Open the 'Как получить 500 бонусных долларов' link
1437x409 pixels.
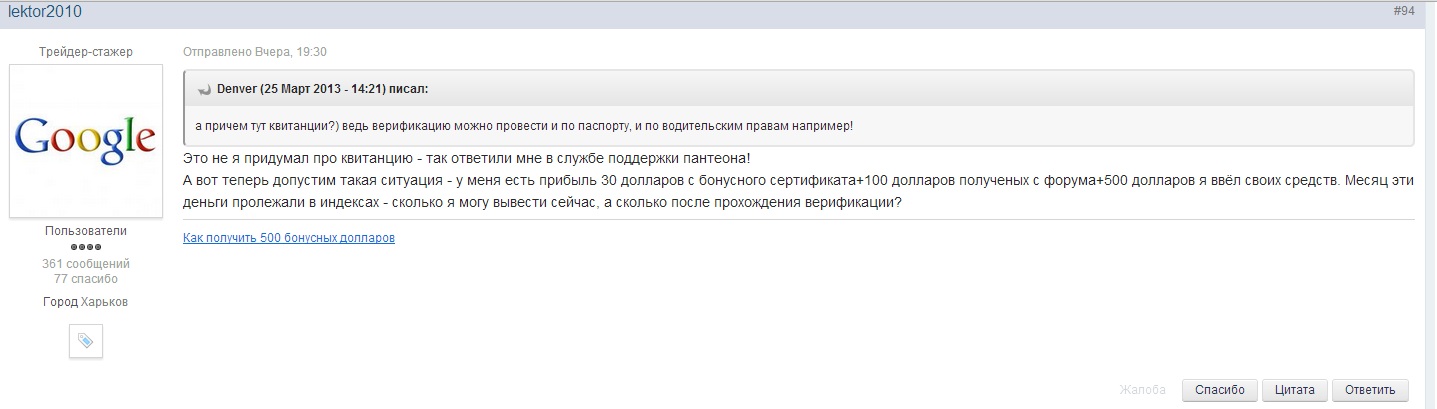(x=289, y=238)
